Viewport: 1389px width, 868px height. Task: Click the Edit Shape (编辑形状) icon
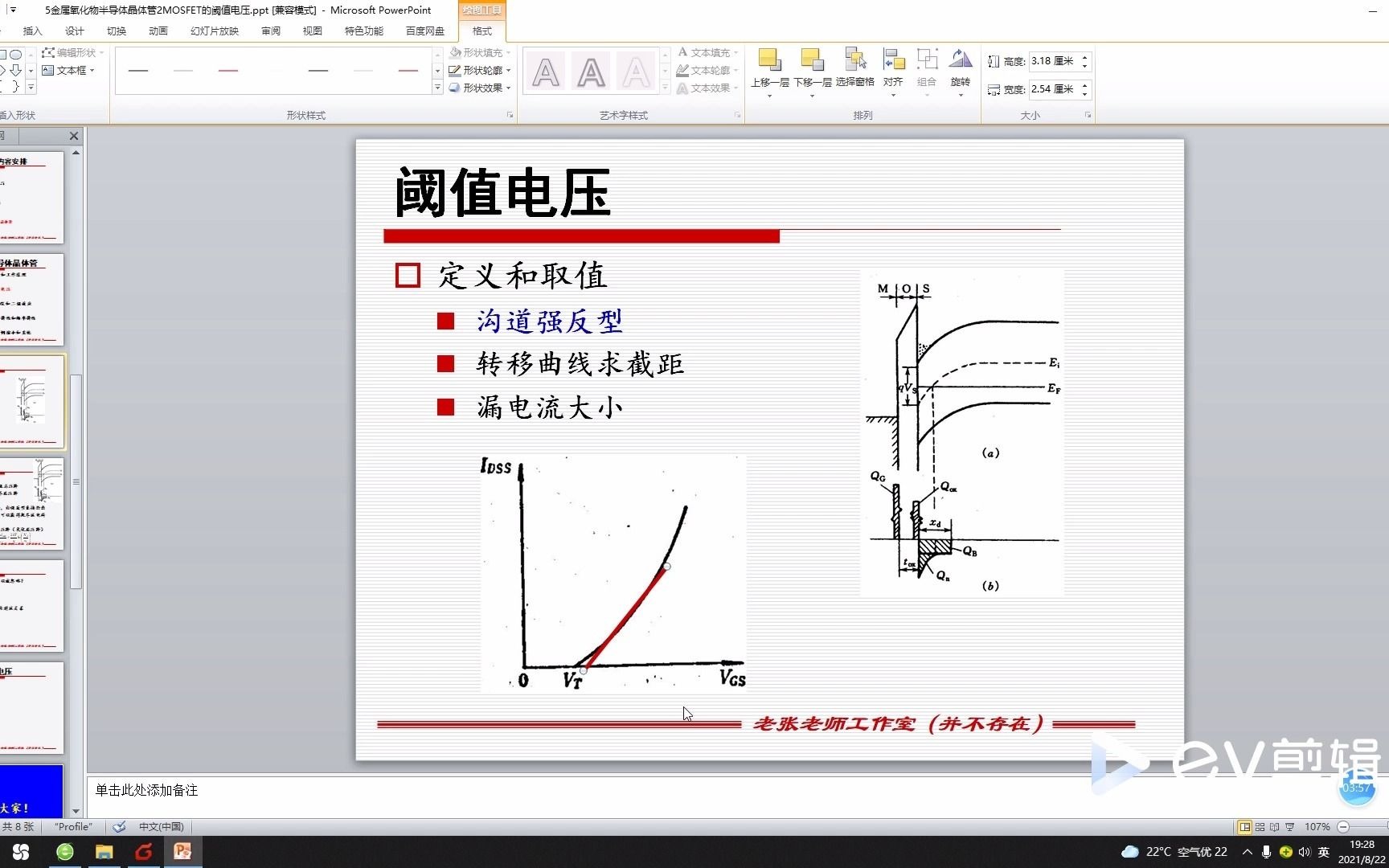click(48, 52)
